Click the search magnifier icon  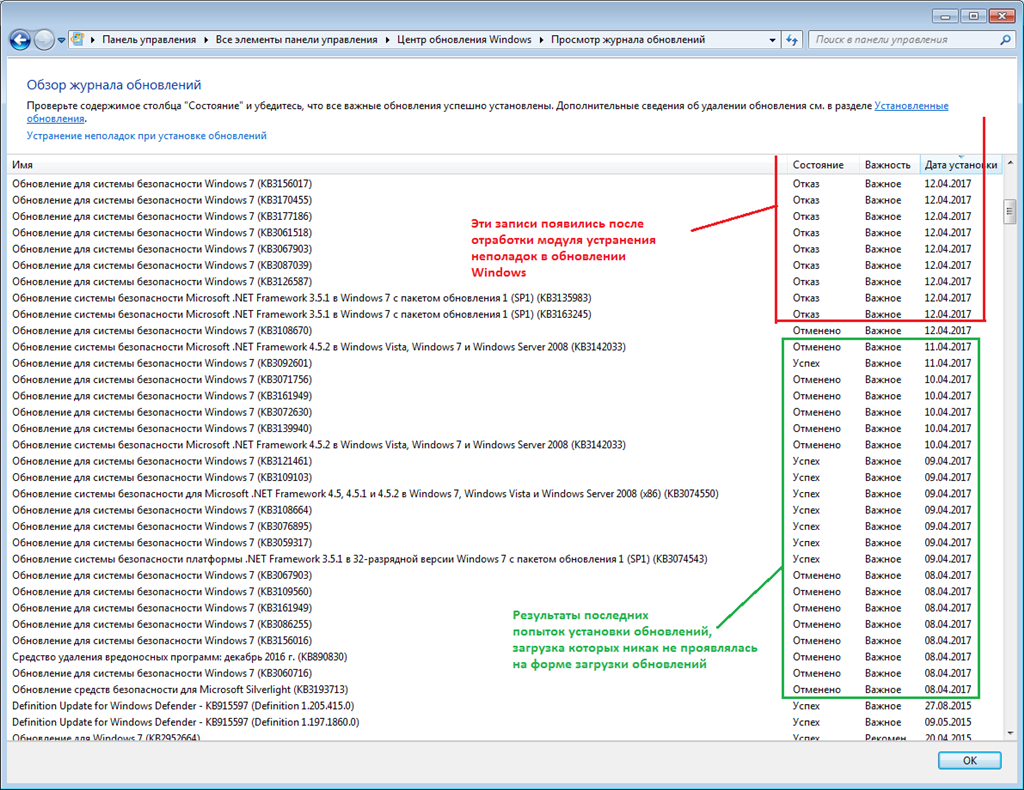tap(1005, 40)
